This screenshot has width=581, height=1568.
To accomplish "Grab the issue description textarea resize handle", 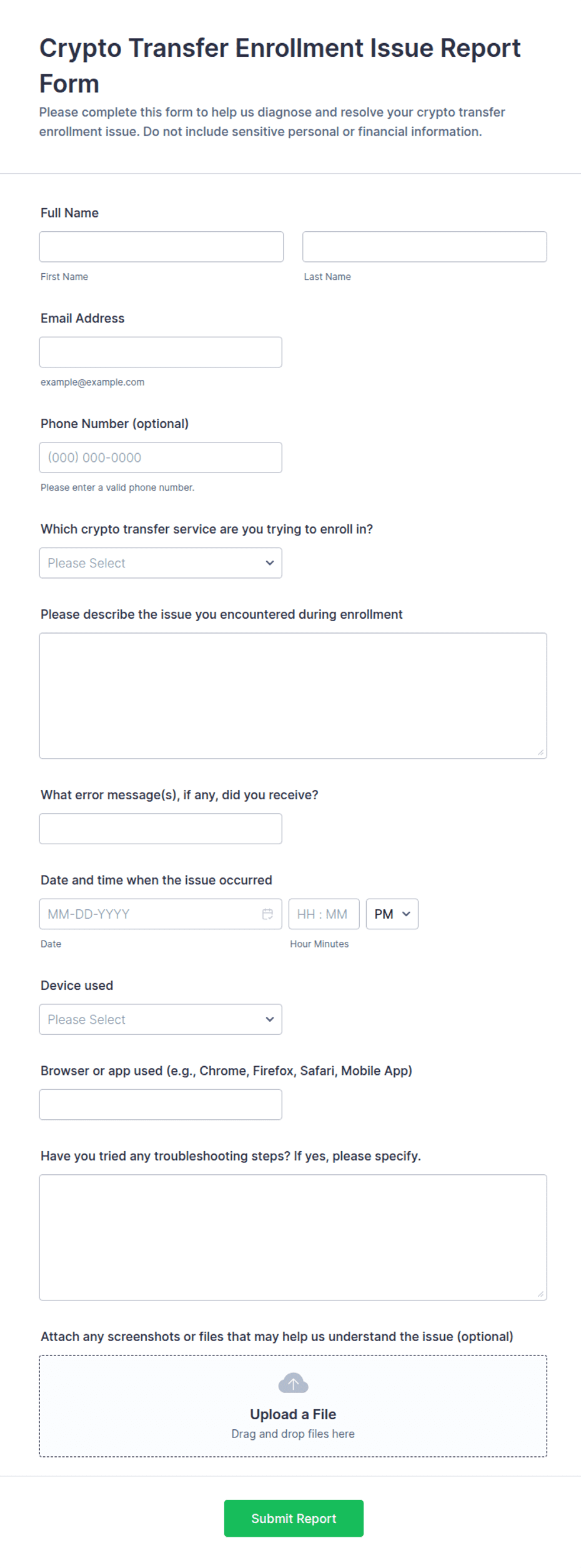I will click(540, 752).
